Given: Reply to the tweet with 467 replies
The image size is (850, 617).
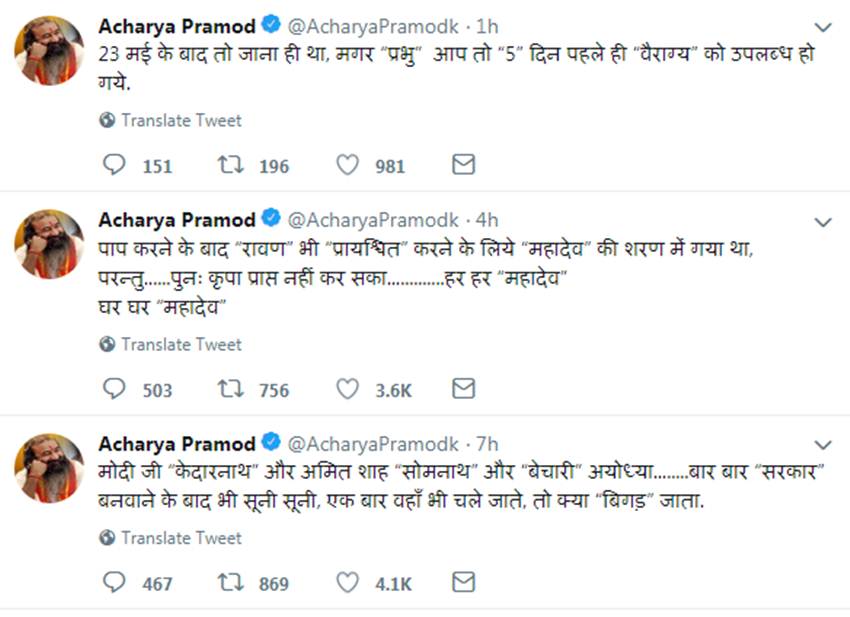Looking at the screenshot, I should pos(115,582).
